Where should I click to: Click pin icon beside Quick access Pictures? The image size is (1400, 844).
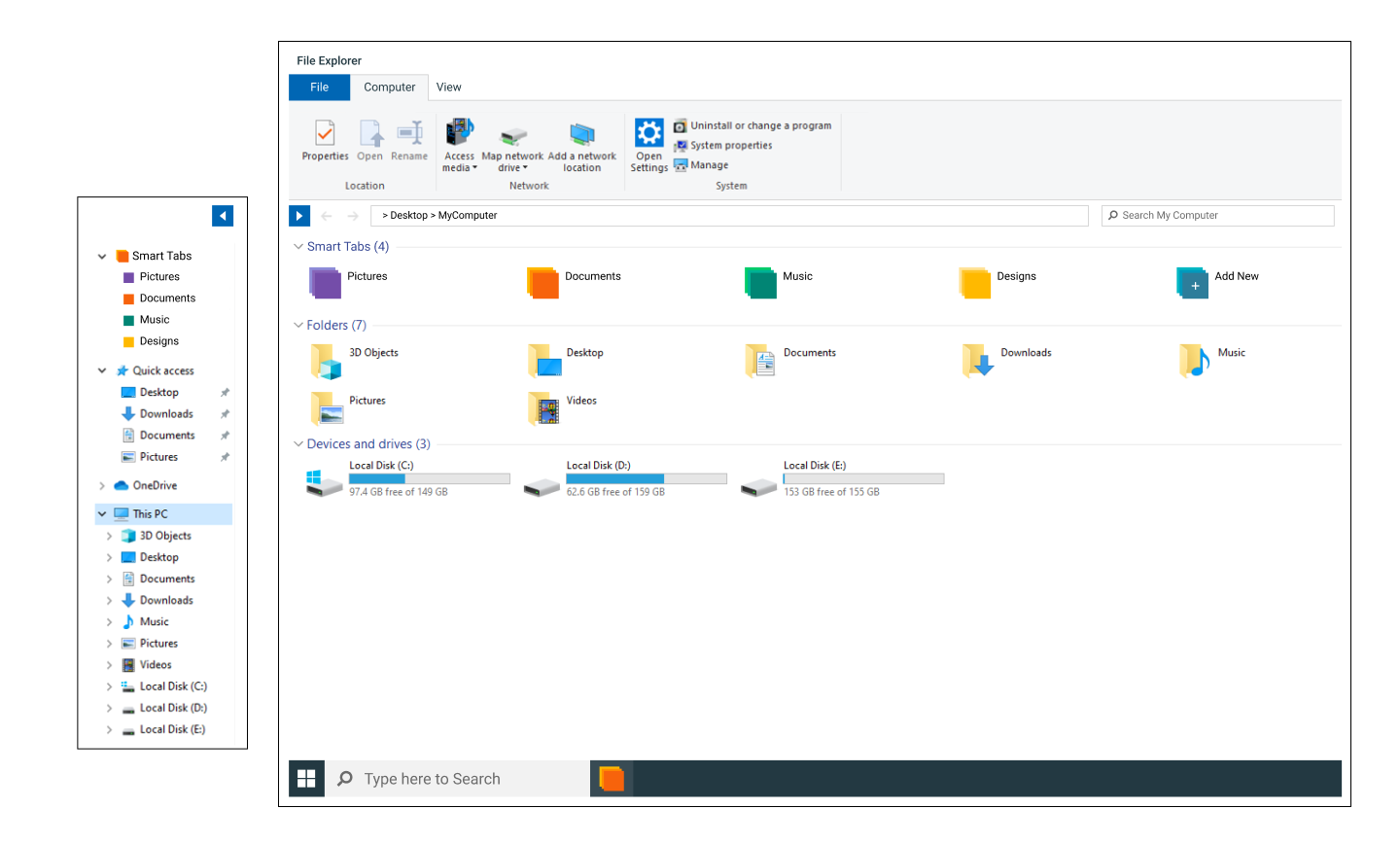click(225, 457)
